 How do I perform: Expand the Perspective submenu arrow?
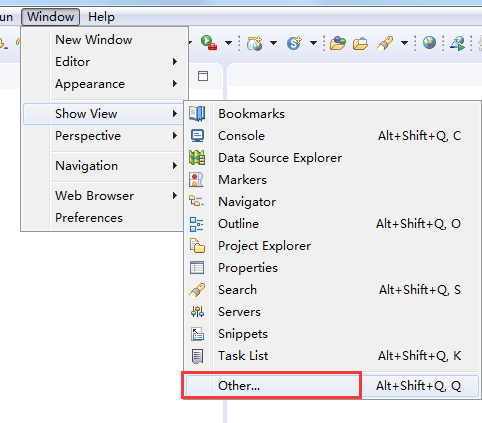coord(175,136)
